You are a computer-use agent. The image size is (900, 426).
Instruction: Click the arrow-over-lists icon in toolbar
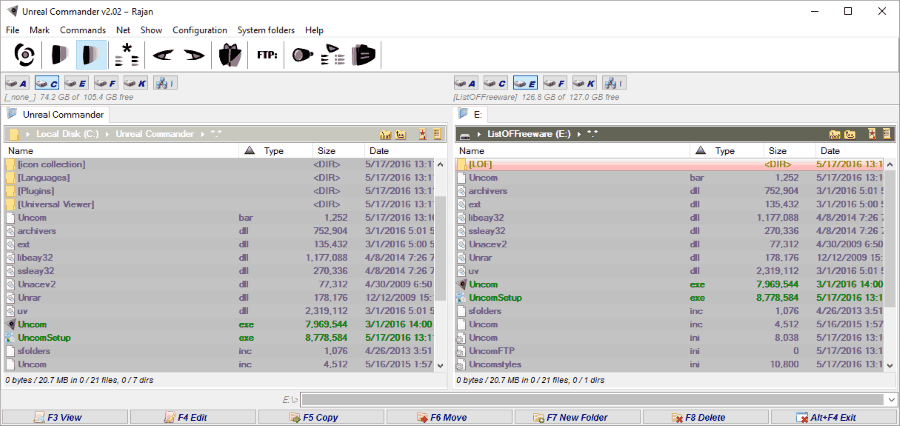[332, 55]
